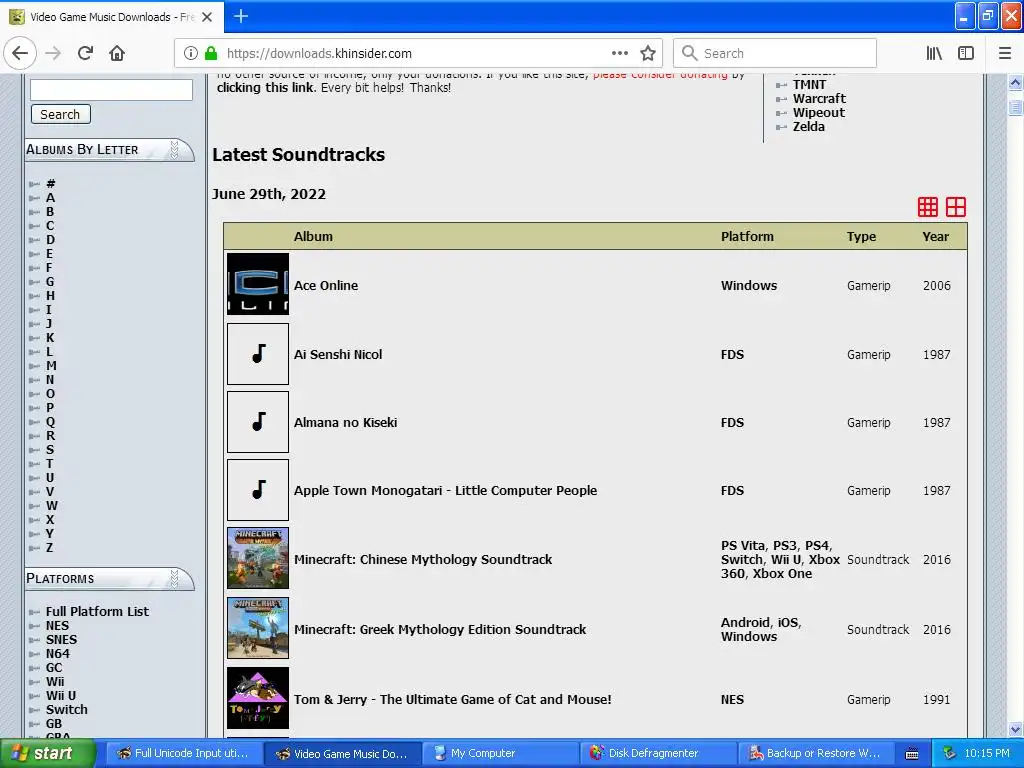Open the SNES platform link
Viewport: 1024px width, 768px height.
(x=61, y=639)
